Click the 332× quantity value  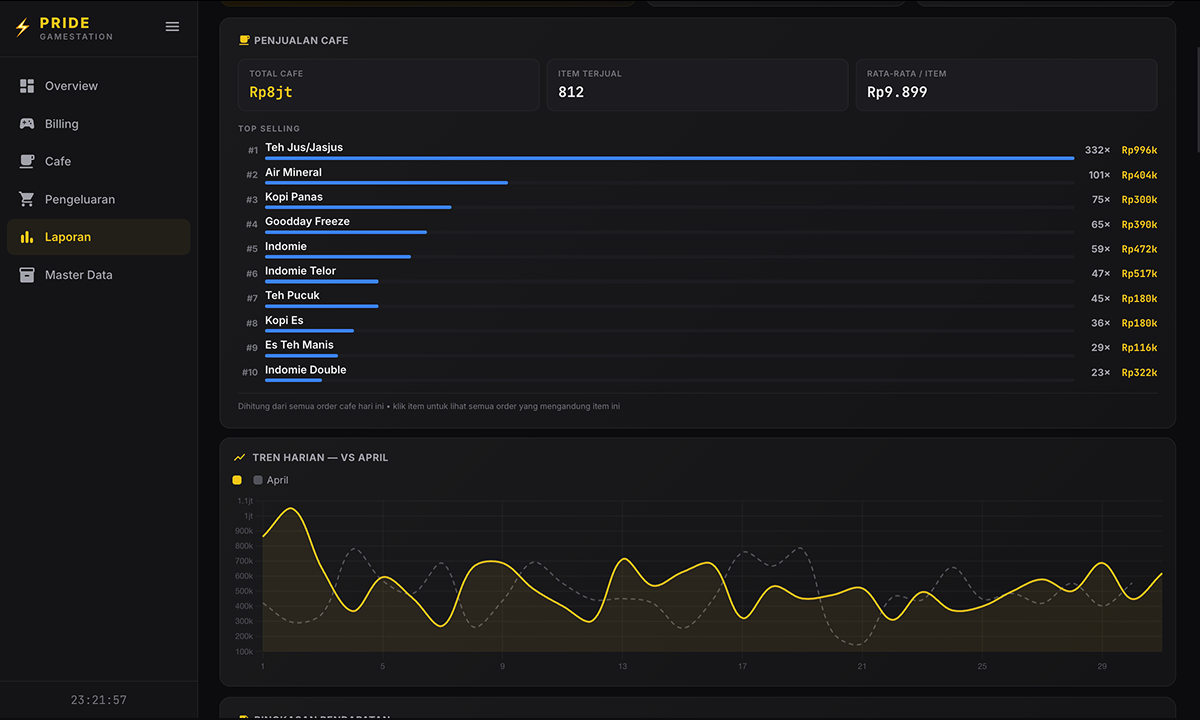pos(1097,150)
